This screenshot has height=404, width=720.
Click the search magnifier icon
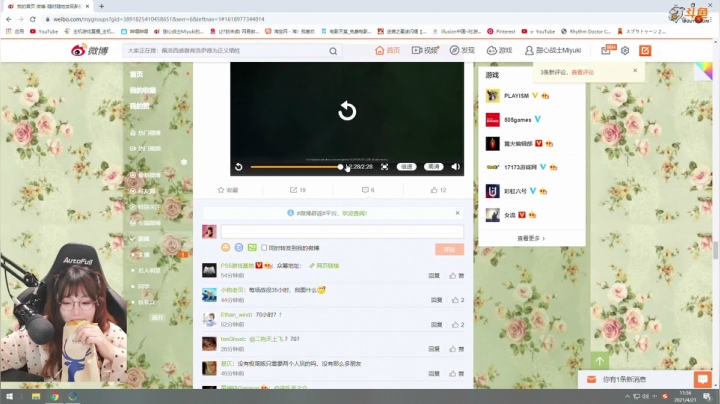(x=333, y=51)
